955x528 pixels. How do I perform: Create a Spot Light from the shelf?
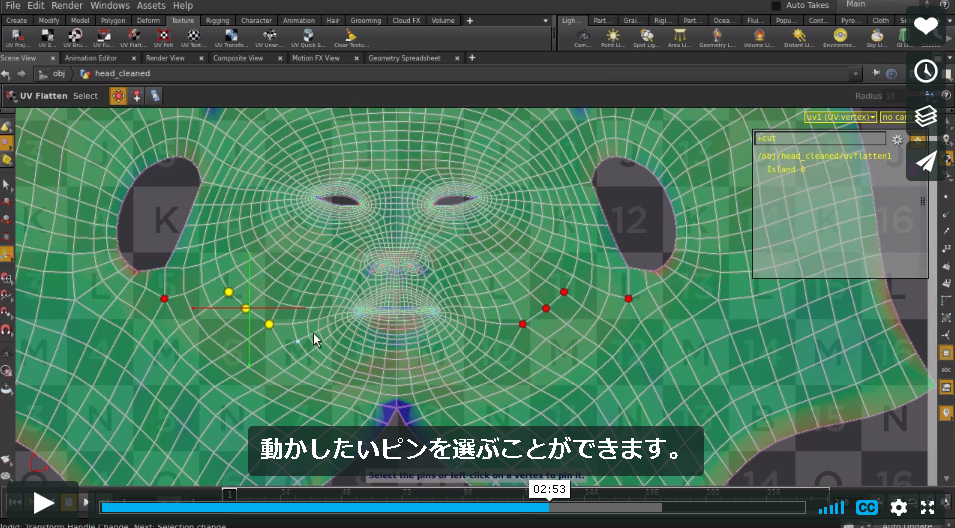[646, 38]
